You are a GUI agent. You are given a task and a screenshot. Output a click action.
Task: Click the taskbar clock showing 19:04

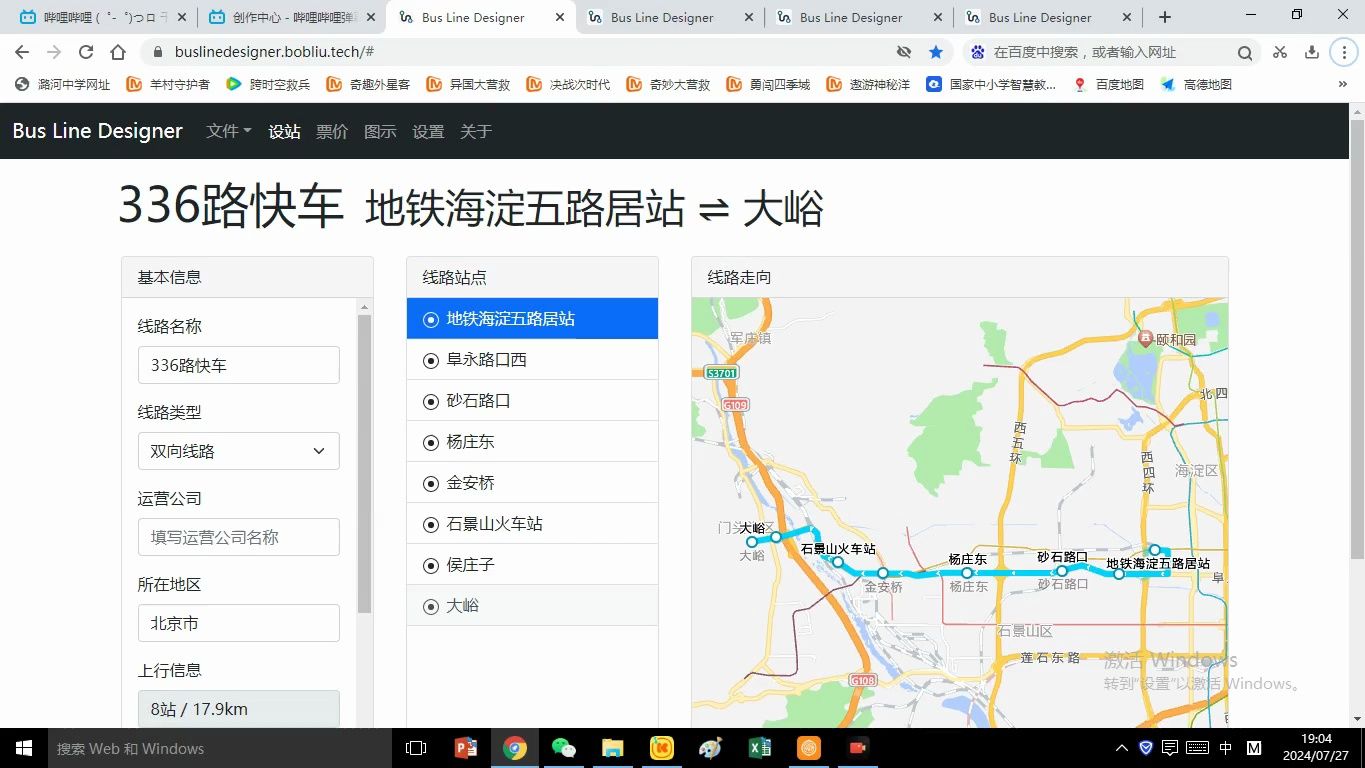coord(1317,748)
